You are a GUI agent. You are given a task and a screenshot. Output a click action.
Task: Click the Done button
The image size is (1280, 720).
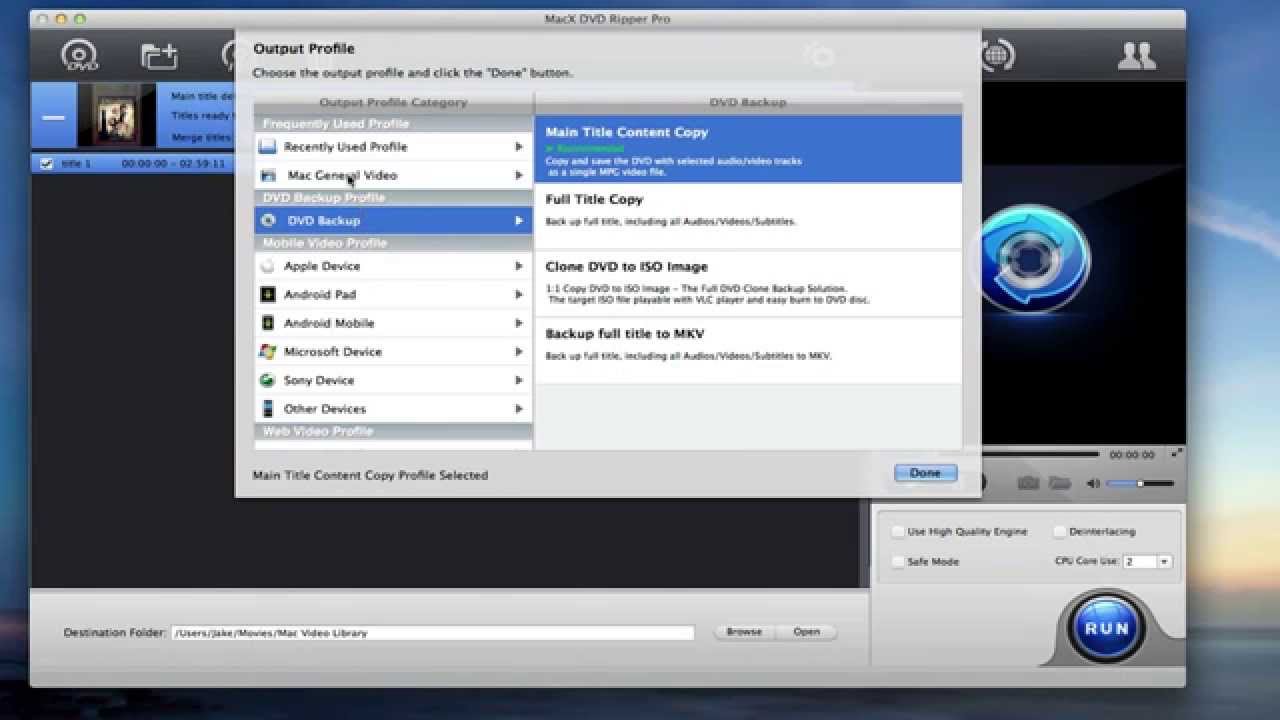tap(925, 473)
